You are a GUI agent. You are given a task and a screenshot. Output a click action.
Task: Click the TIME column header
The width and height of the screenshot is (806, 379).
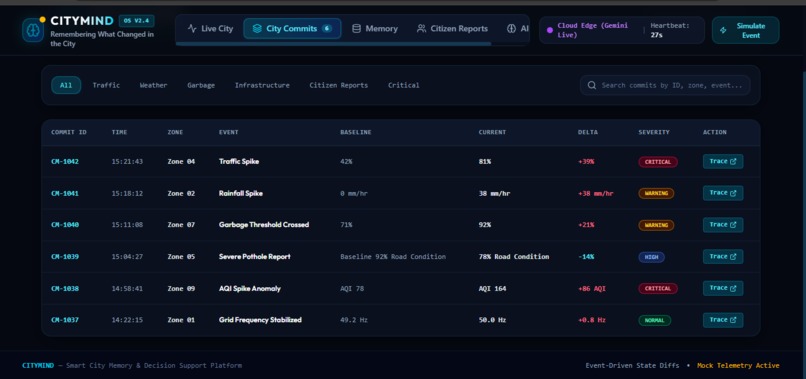click(x=119, y=132)
